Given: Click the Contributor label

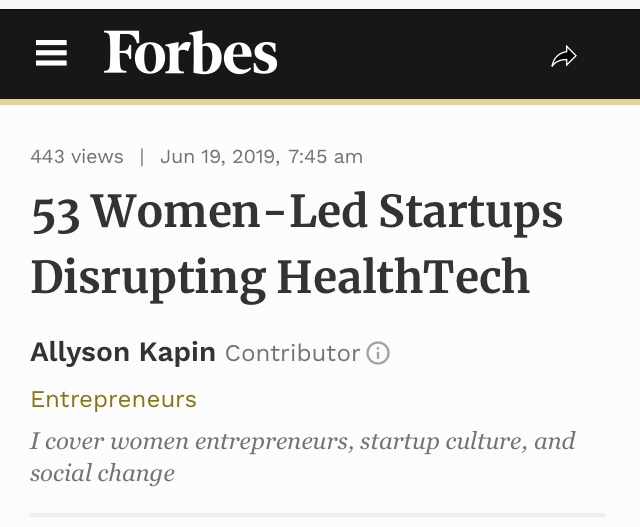Looking at the screenshot, I should coord(292,353).
